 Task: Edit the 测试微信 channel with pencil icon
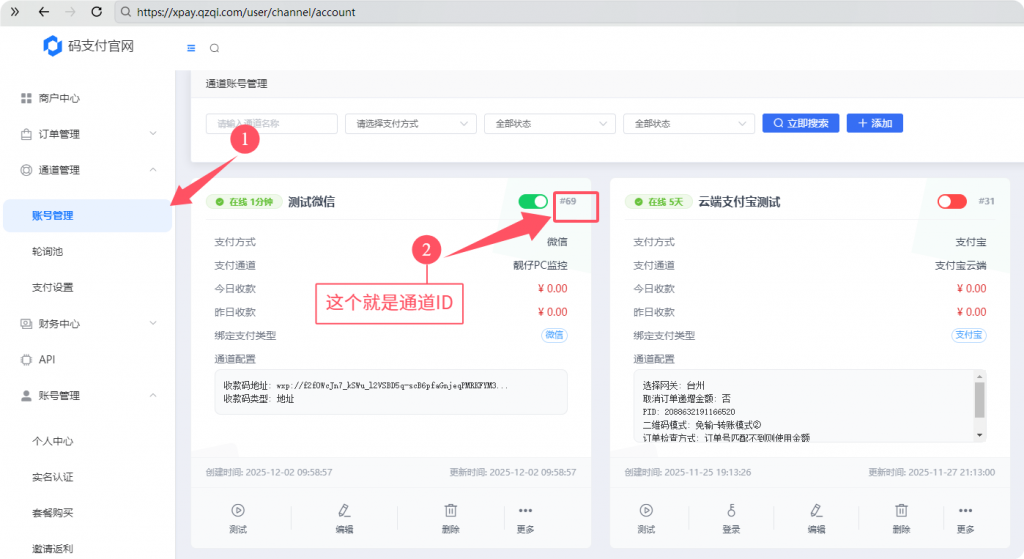tap(344, 519)
